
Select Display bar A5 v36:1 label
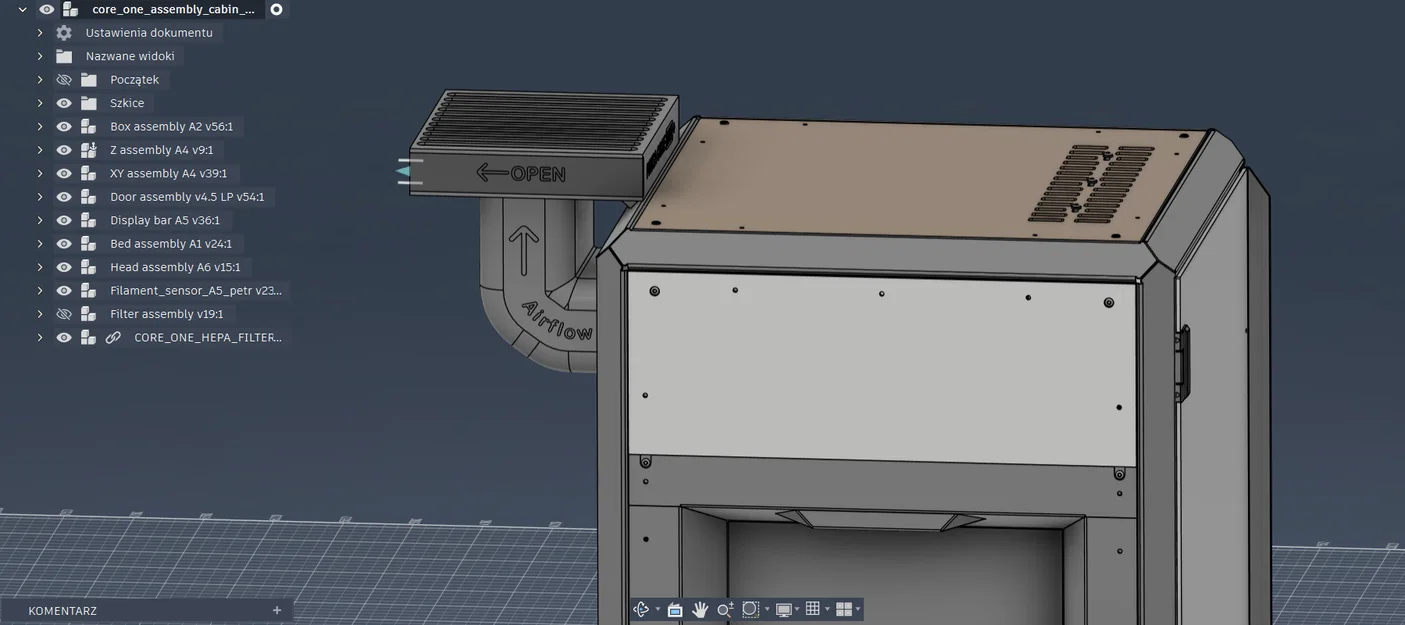[x=165, y=220]
